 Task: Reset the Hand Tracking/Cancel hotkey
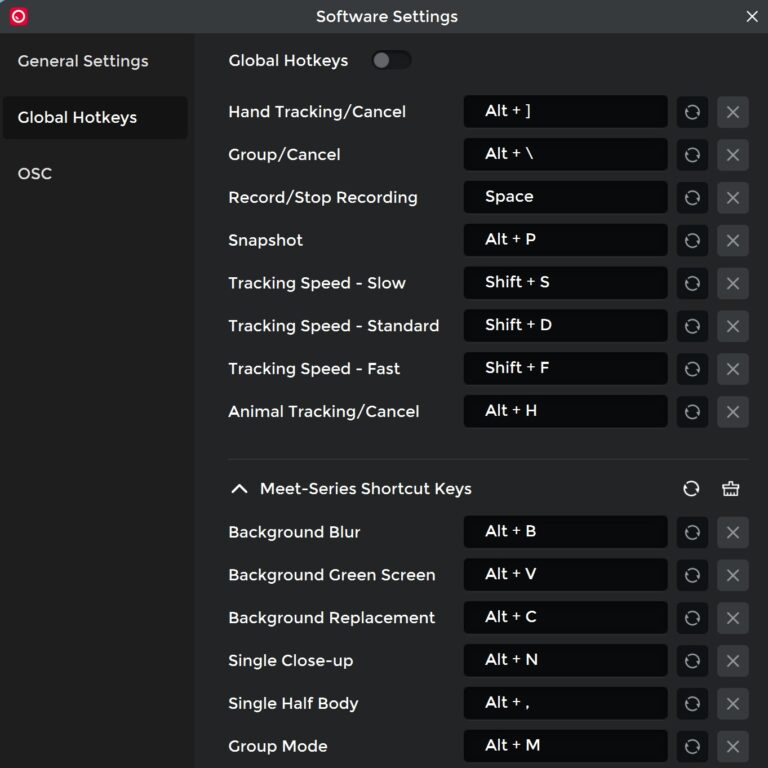(x=692, y=112)
